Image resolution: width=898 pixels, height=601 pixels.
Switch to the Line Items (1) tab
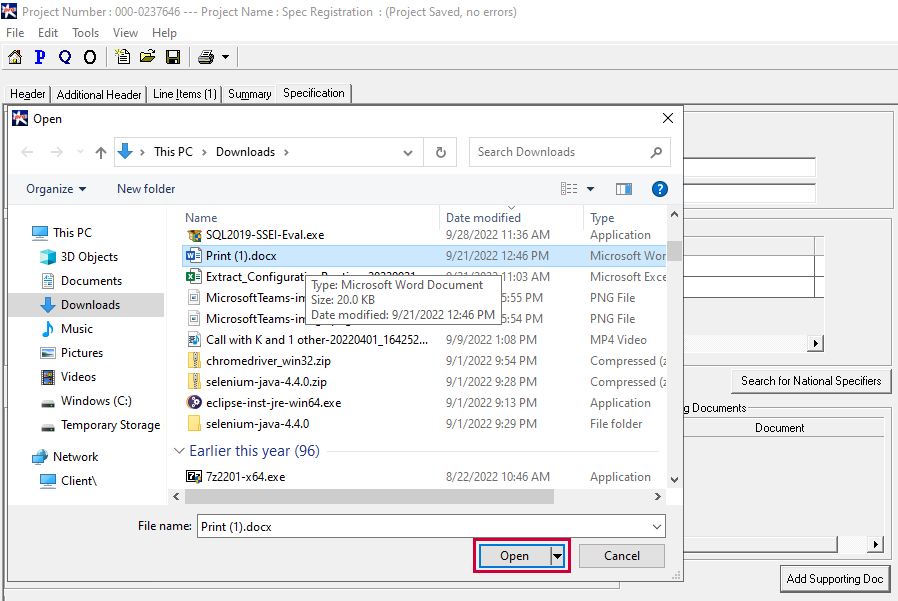tap(184, 94)
